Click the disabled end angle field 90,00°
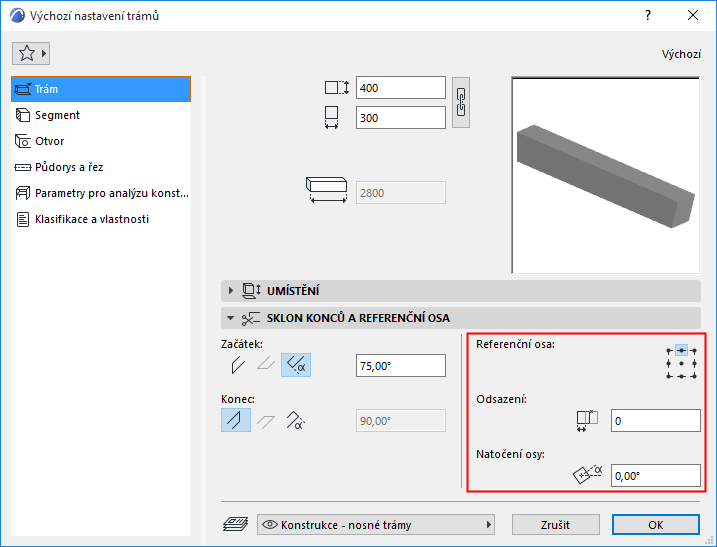This screenshot has width=717, height=547. [401, 420]
